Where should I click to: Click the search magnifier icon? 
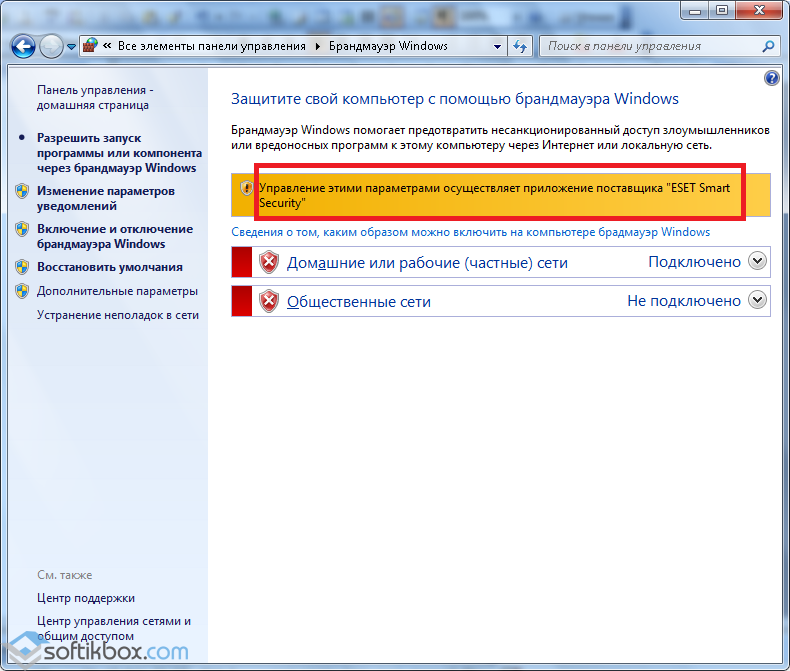click(768, 46)
